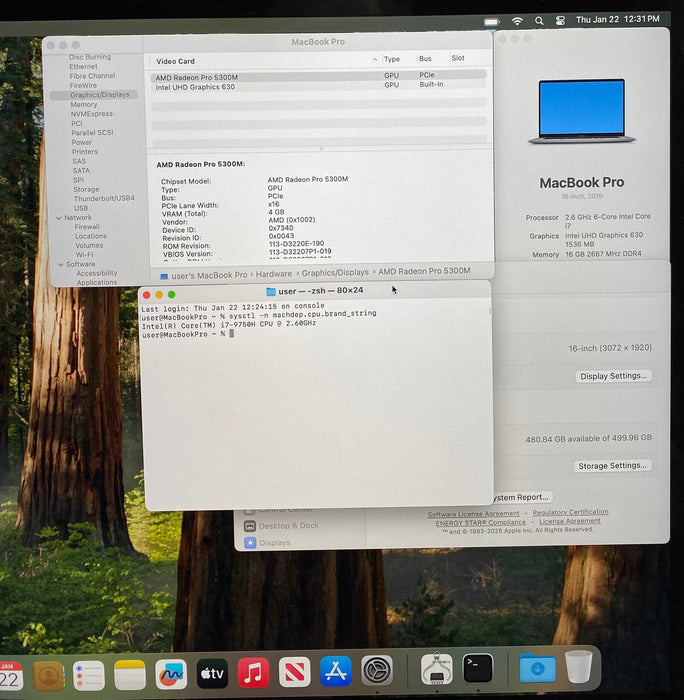Select Thunderbolt/USB4 in sidebar

point(104,198)
